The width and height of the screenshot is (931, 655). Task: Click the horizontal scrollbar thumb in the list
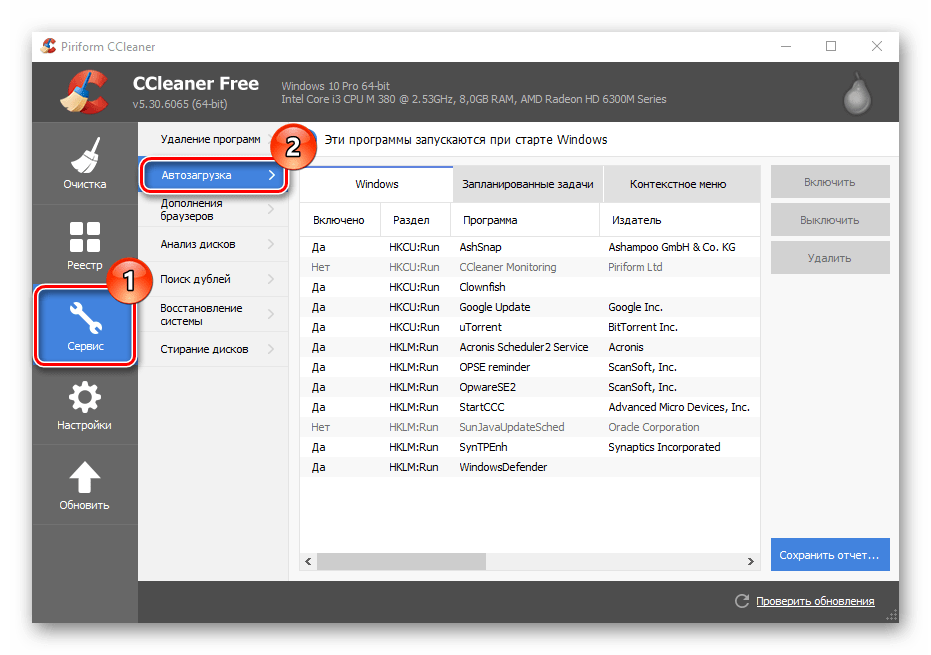(x=400, y=562)
